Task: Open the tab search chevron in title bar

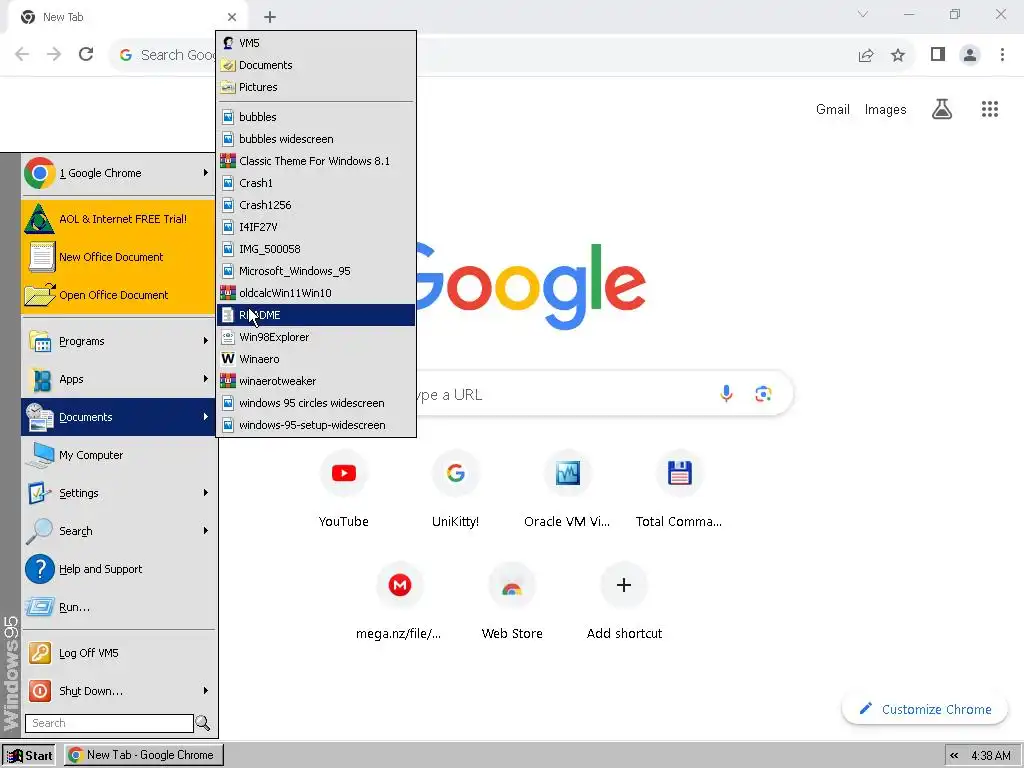Action: click(x=863, y=14)
